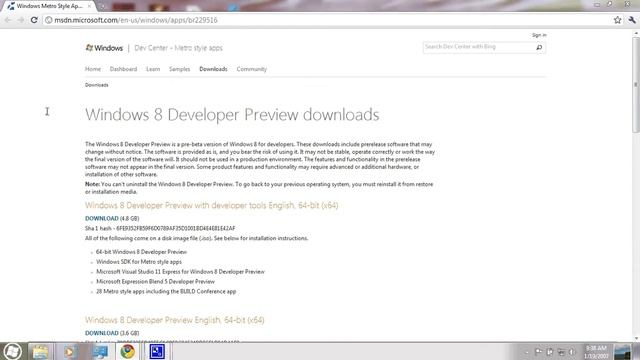Open the Downloads nav item
640x360 pixels.
213,69
